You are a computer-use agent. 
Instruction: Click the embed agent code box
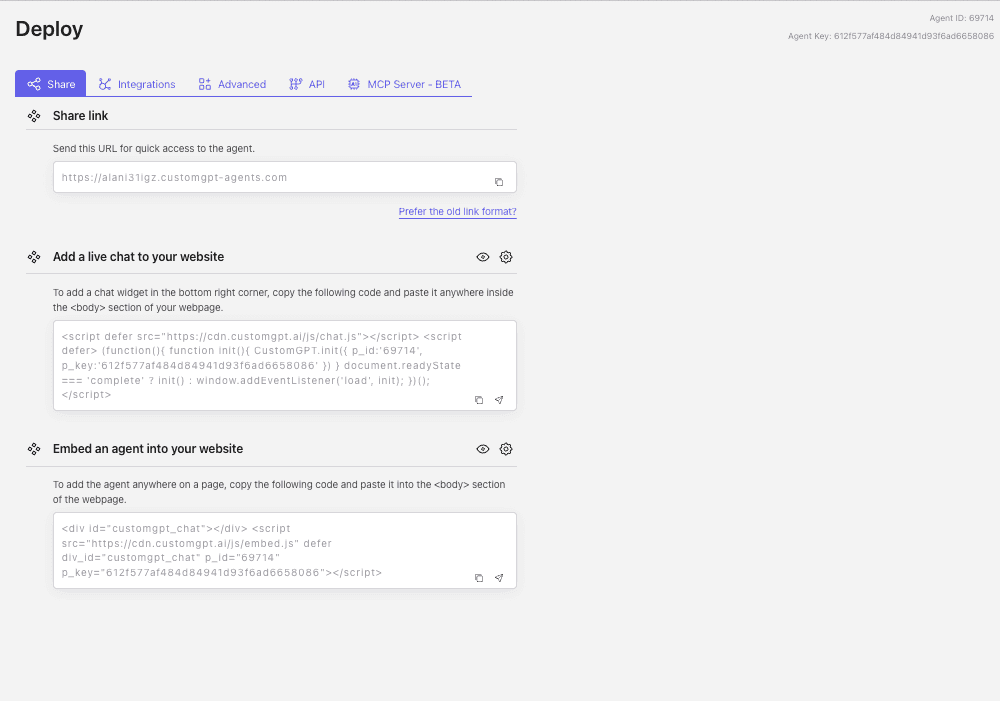pos(284,550)
